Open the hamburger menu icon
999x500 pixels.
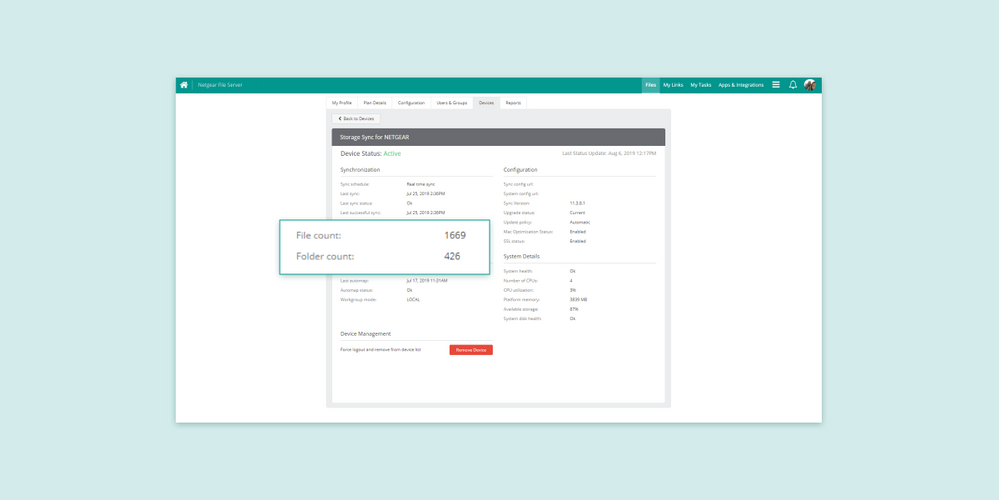776,85
